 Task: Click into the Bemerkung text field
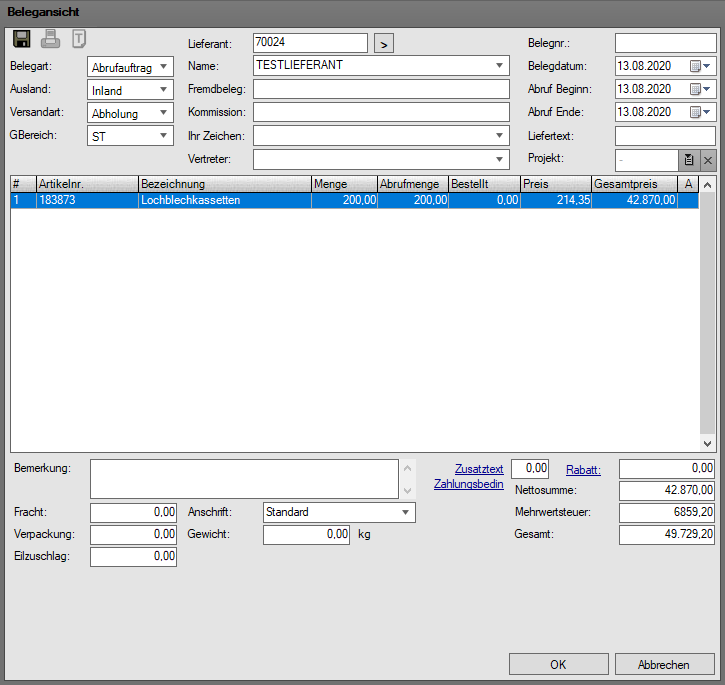[x=244, y=479]
